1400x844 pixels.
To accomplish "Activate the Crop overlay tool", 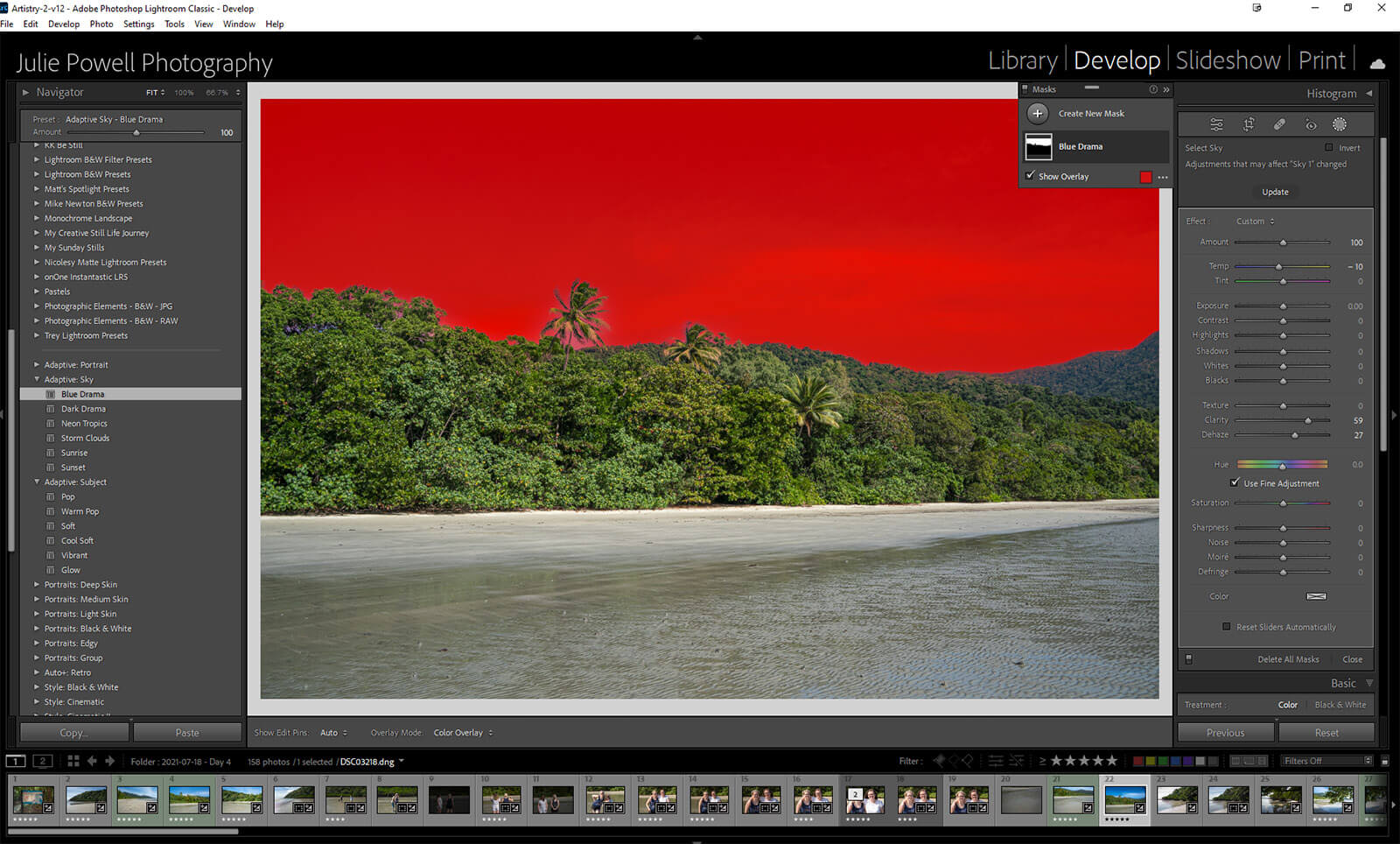I will (1249, 124).
